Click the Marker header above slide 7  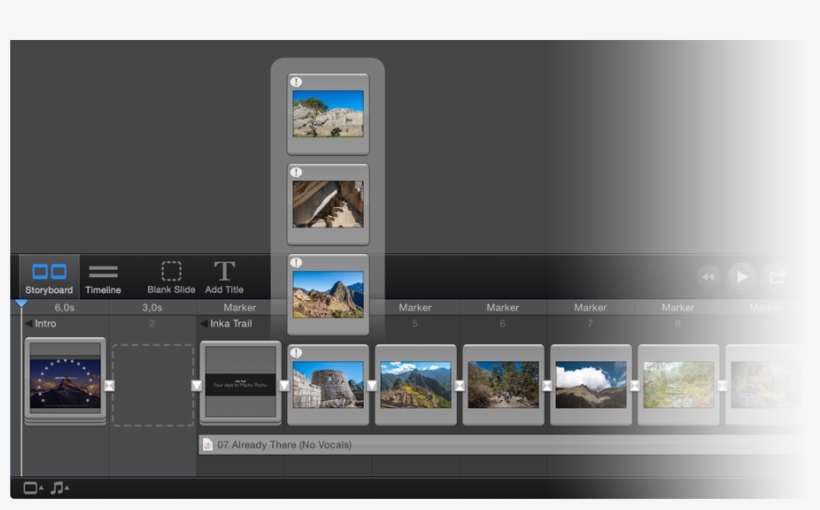pos(590,308)
